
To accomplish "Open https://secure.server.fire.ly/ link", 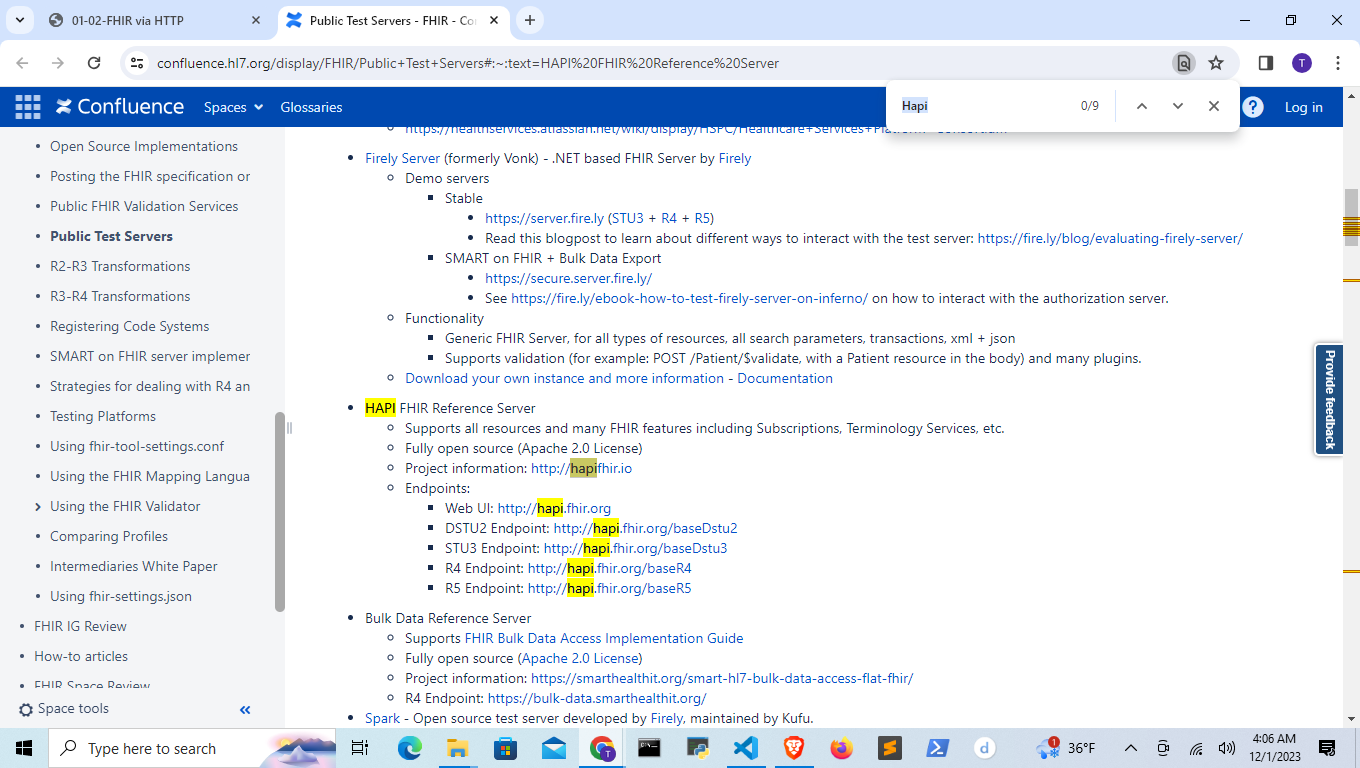I will tap(568, 278).
